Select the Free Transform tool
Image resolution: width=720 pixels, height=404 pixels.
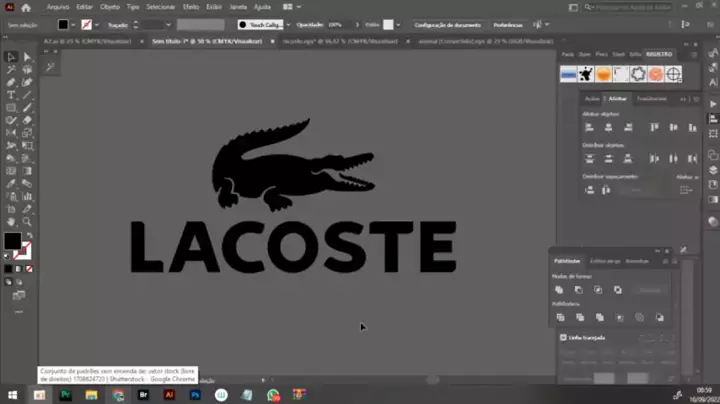pyautogui.click(x=27, y=146)
